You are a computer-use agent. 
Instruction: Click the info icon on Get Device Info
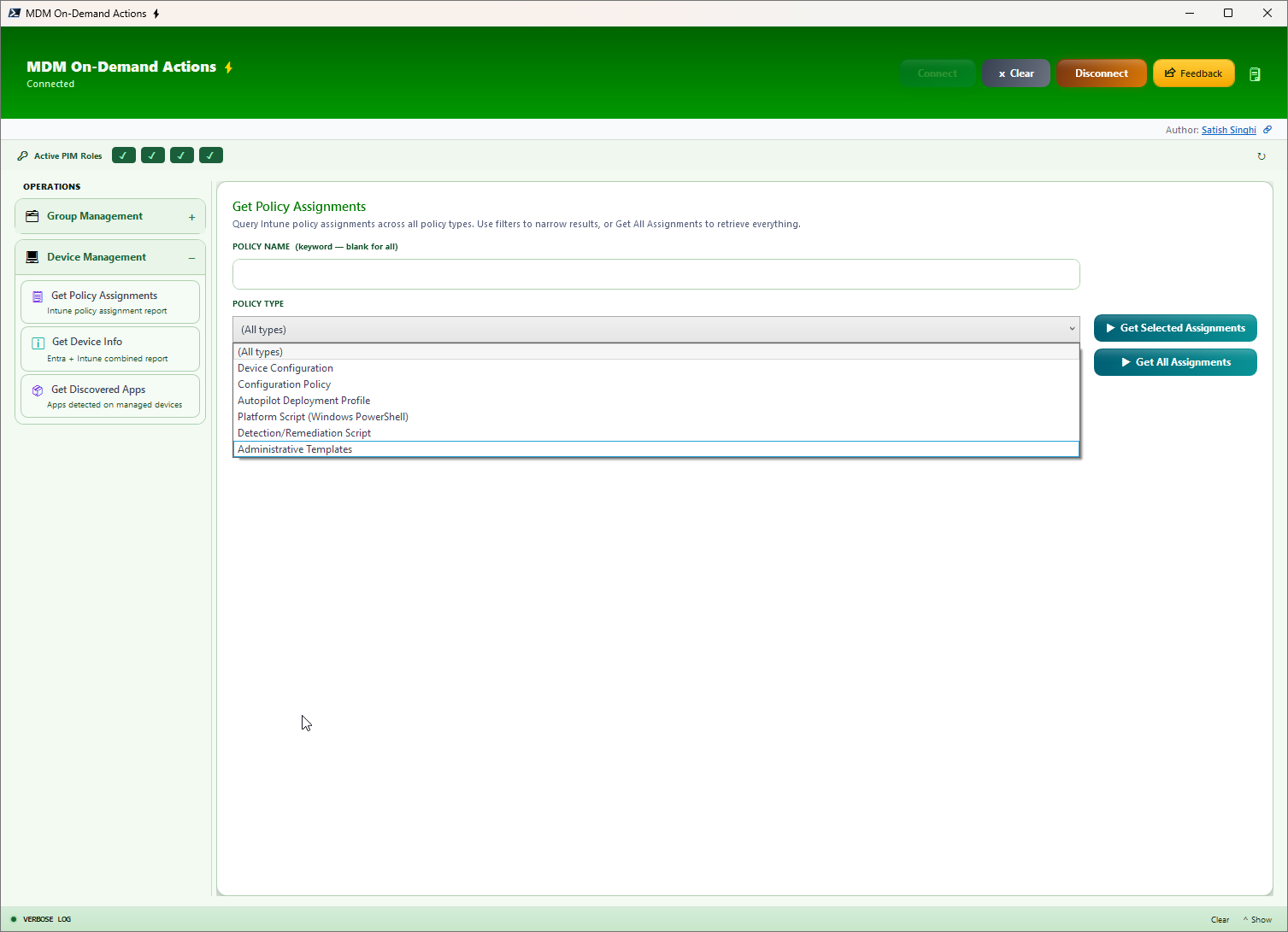37,343
